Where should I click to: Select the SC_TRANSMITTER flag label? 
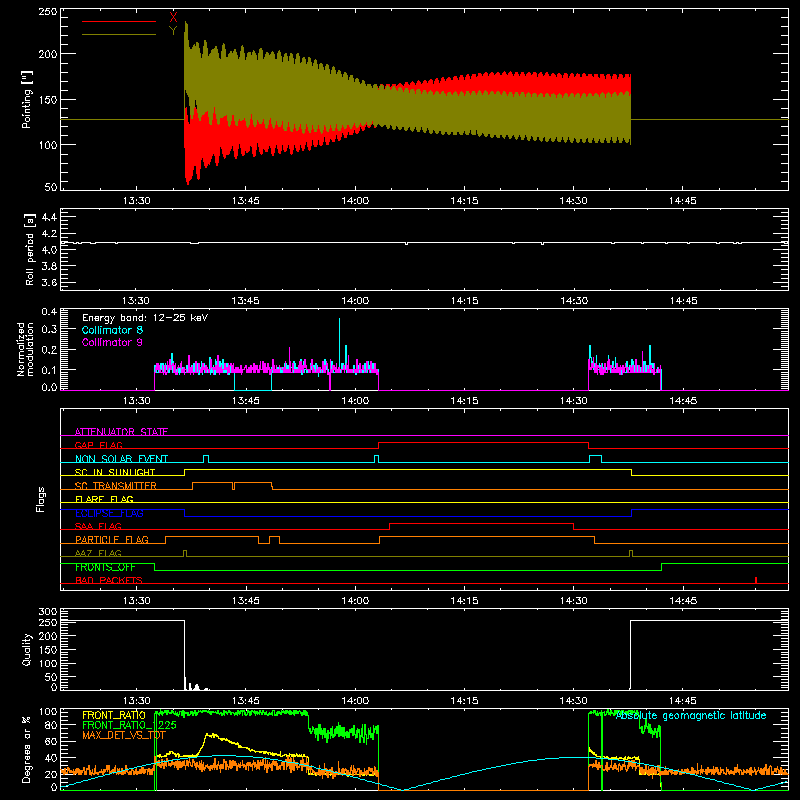[x=116, y=486]
